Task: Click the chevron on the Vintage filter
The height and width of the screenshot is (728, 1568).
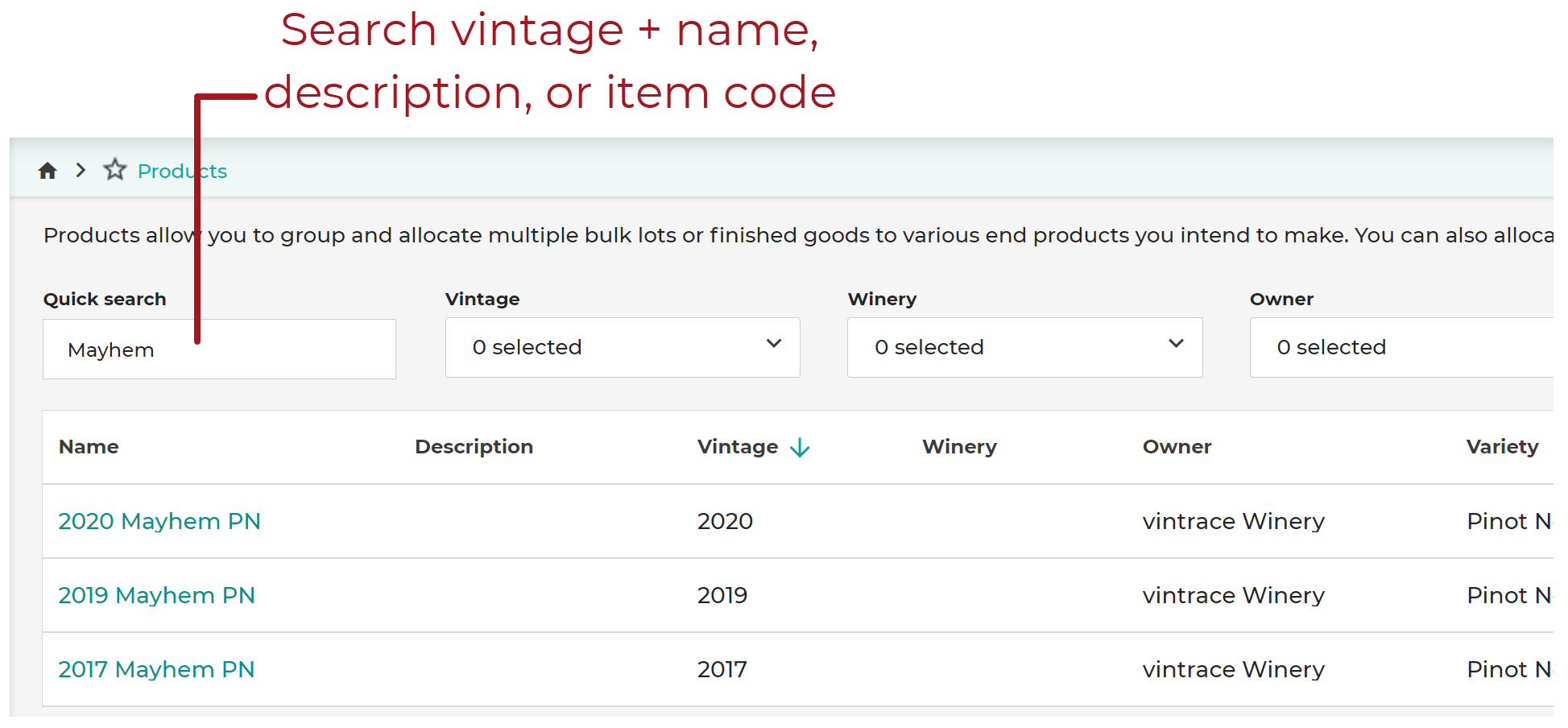Action: coord(774,345)
